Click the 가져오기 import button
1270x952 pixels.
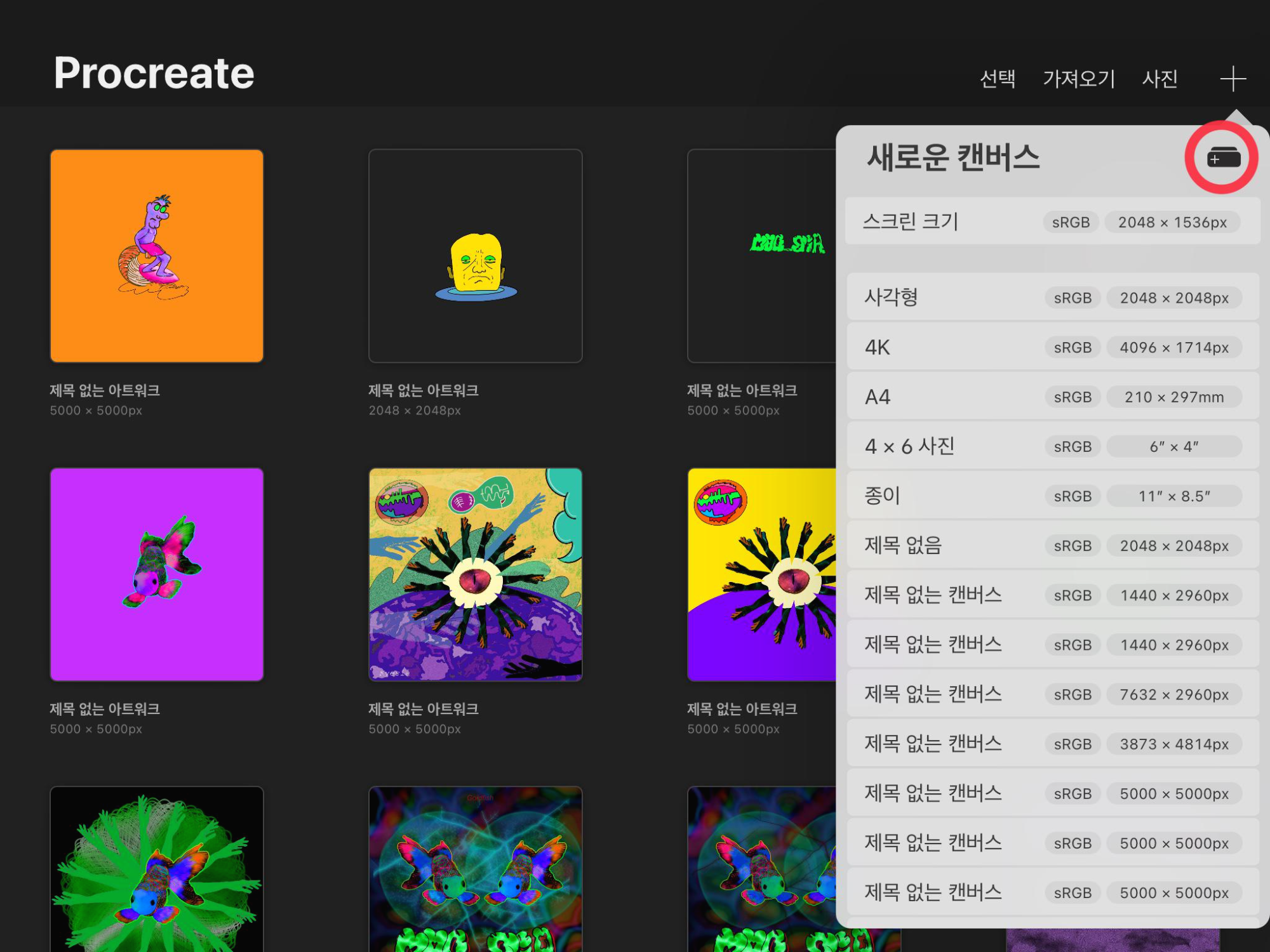1079,79
